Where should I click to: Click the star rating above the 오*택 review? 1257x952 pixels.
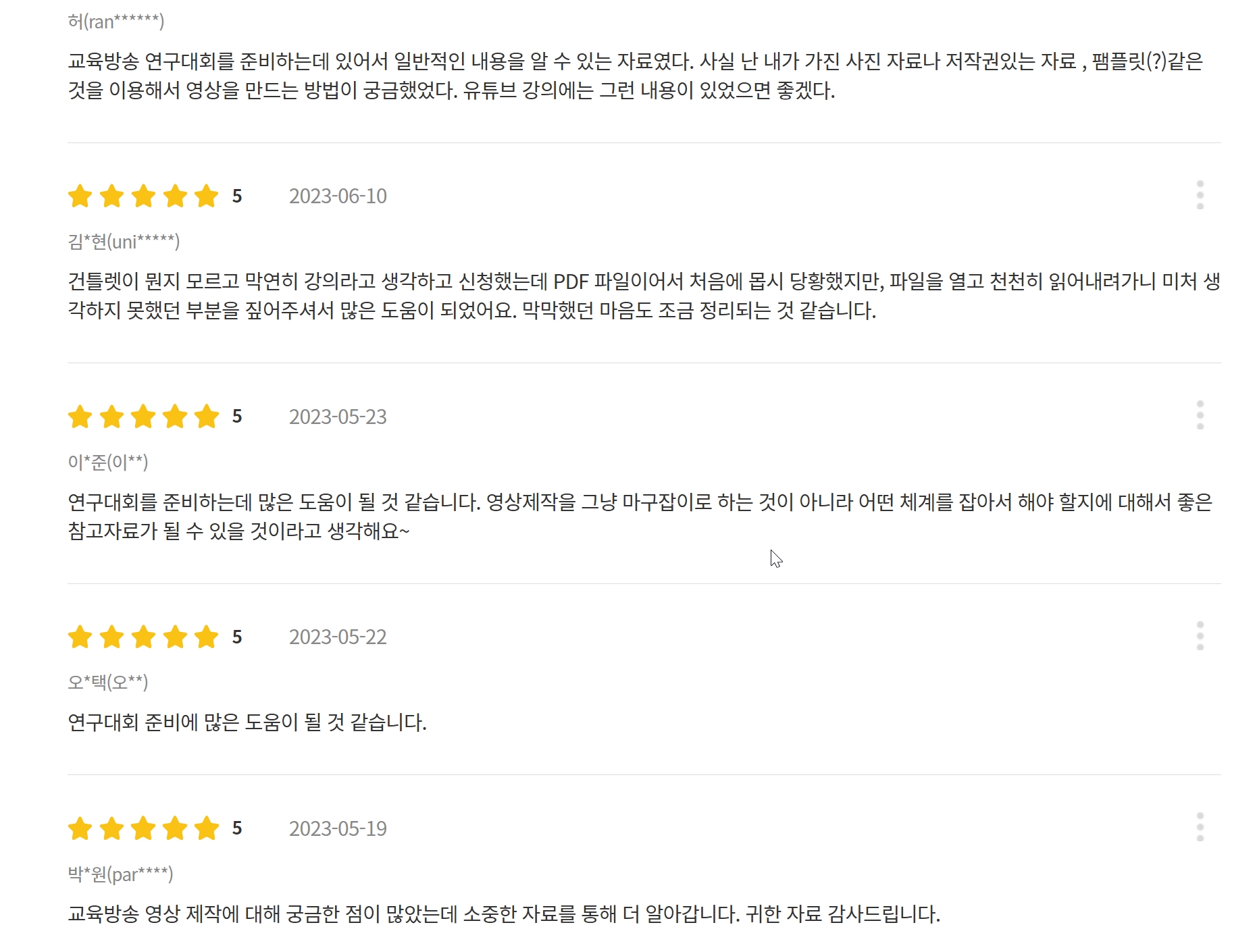pos(143,637)
